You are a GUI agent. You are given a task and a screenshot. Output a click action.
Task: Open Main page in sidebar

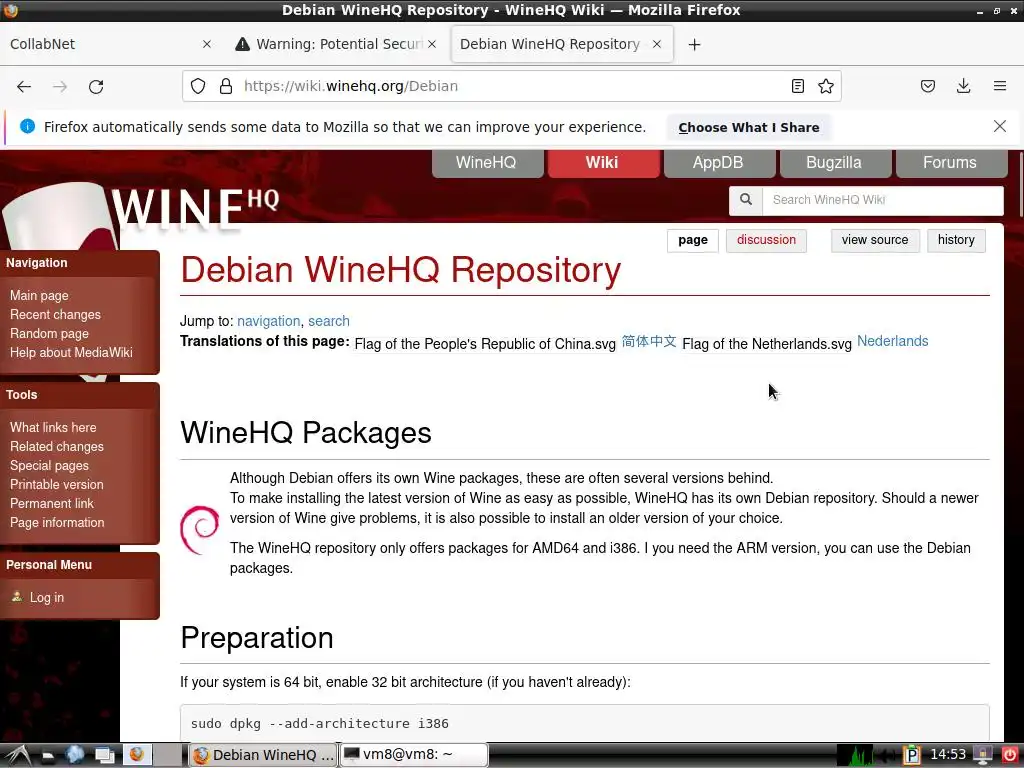click(39, 295)
